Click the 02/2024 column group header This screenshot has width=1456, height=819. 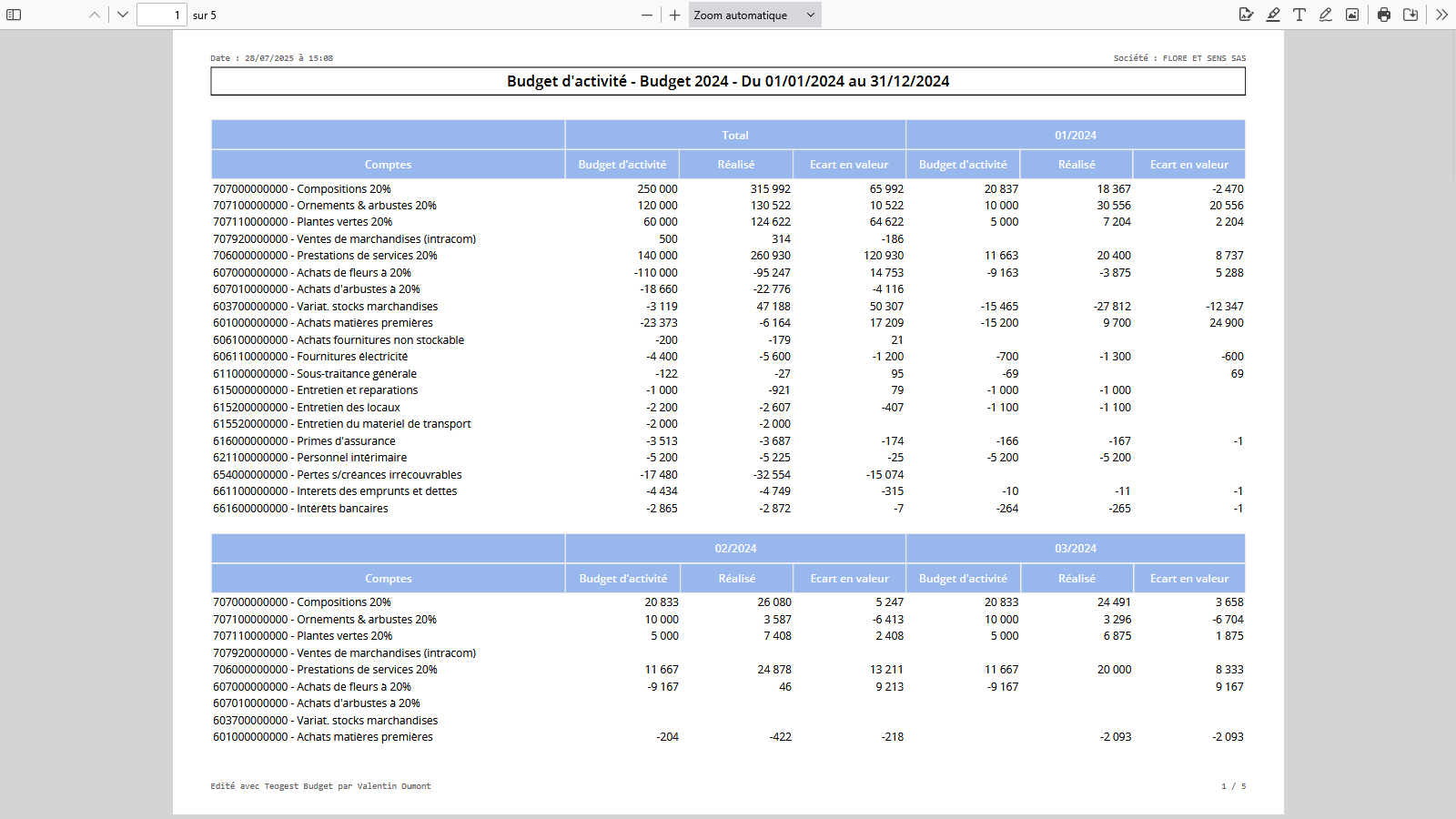pos(735,549)
